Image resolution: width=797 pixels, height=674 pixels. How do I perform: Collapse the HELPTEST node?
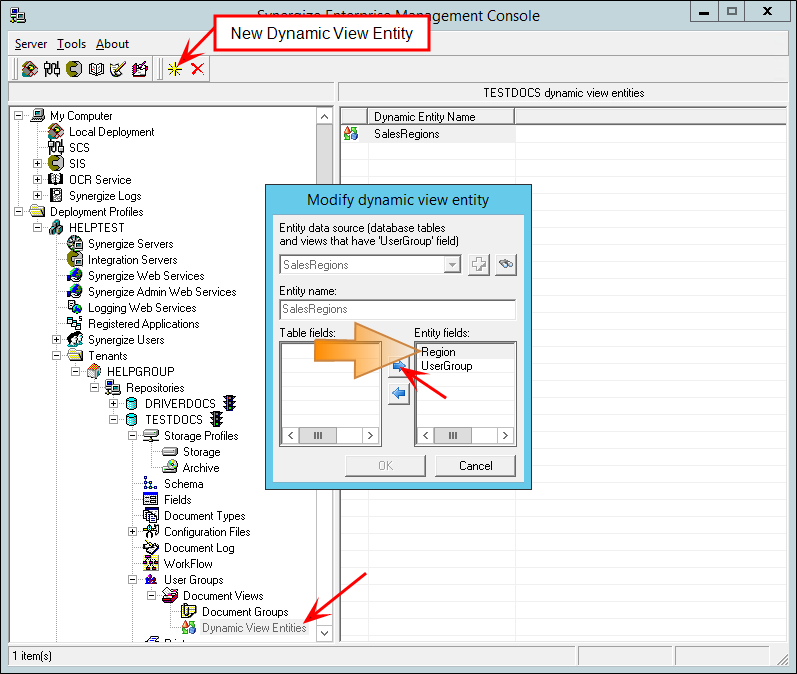[x=37, y=228]
